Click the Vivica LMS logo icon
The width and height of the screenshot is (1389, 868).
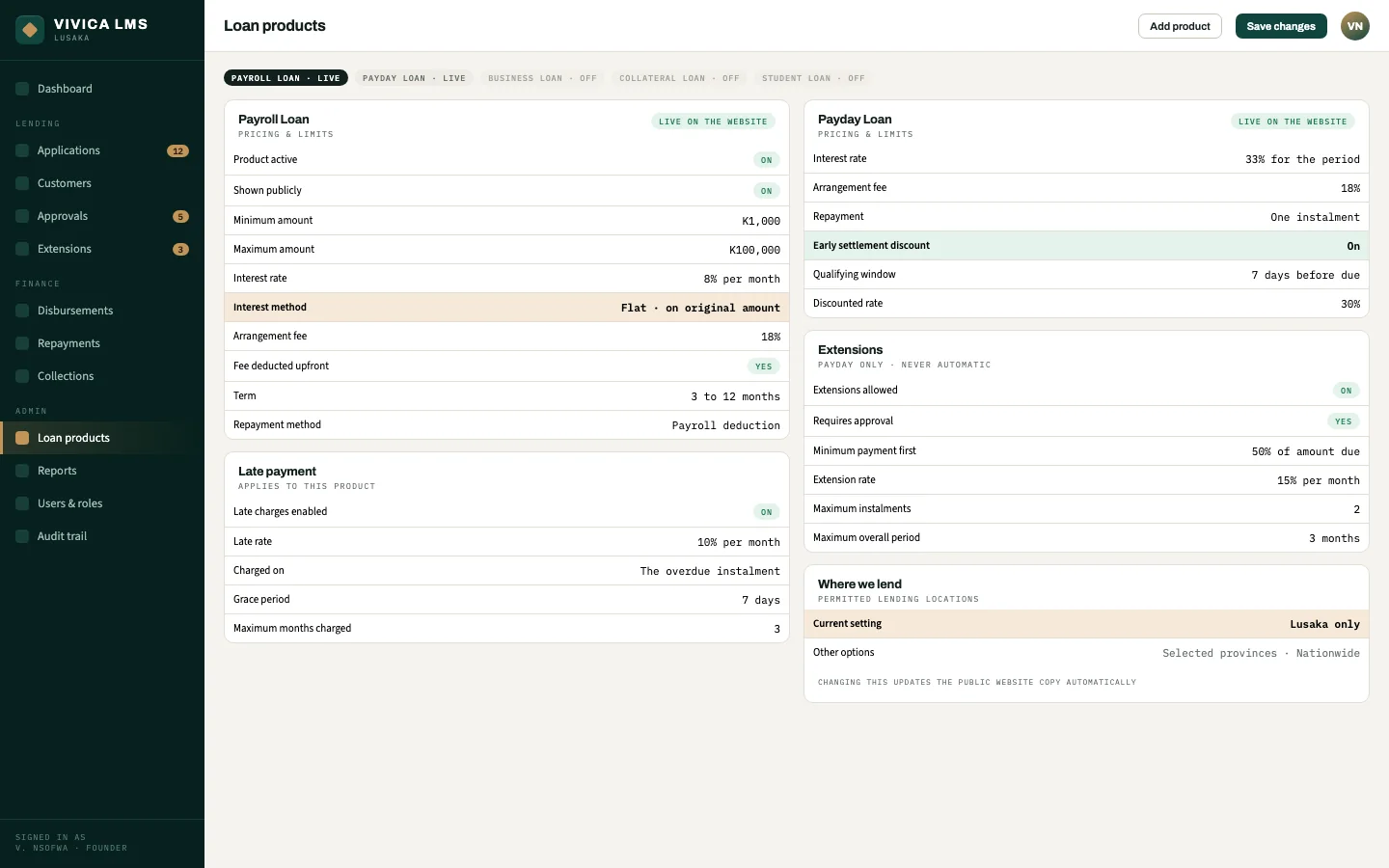30,30
